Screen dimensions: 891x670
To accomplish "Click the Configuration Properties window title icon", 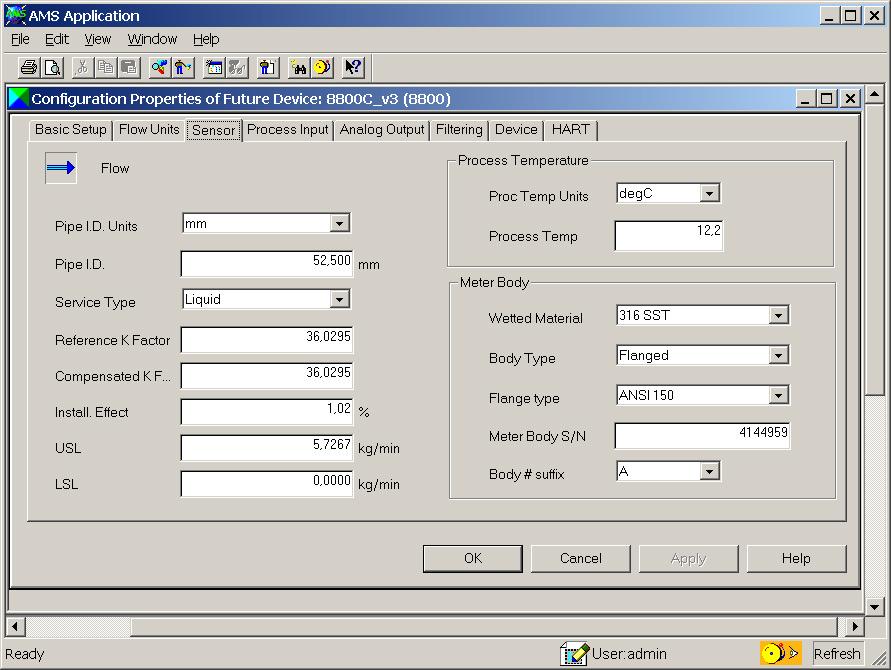I will click(18, 99).
